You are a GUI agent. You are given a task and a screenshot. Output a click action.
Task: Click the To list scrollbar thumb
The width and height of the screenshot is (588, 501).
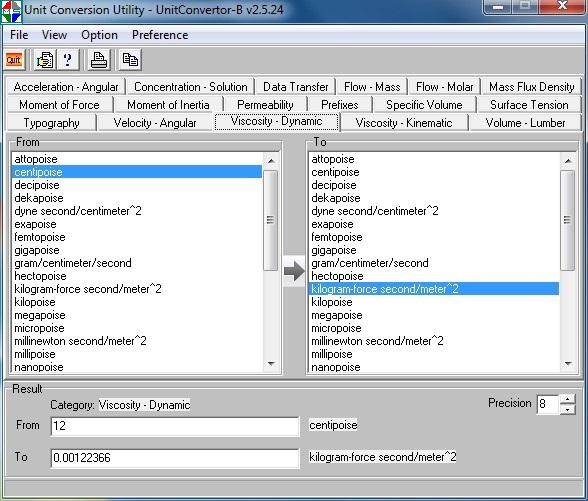point(567,220)
